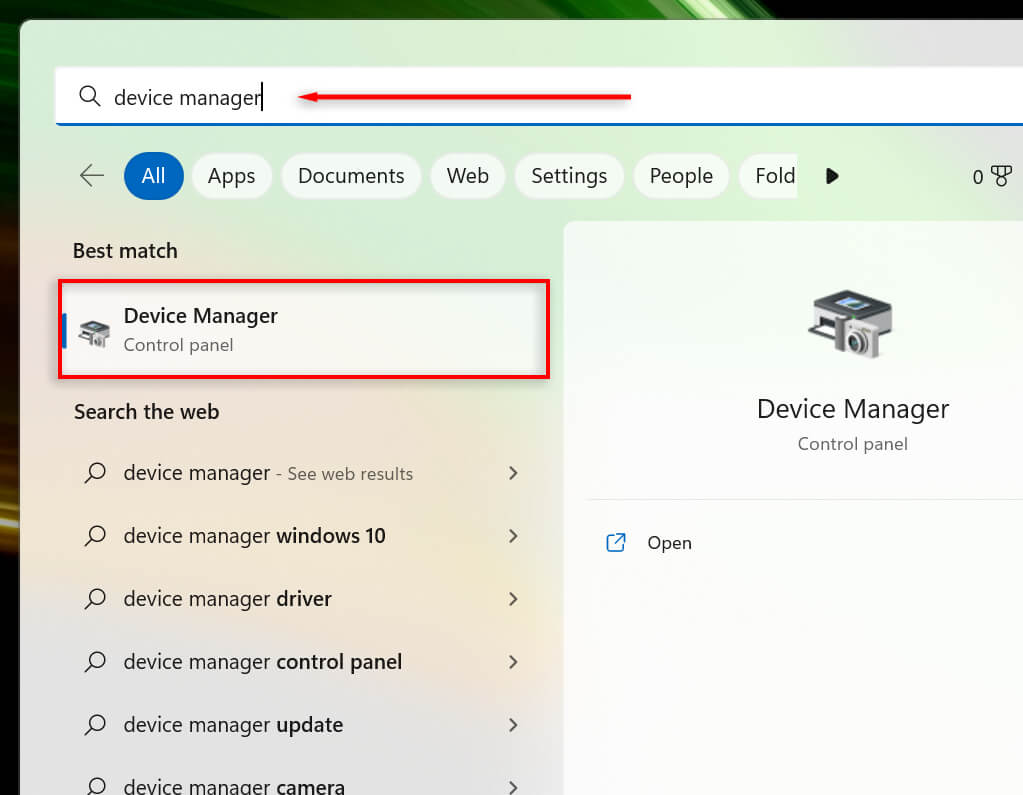Click the search text field containing 'device manager'
The width and height of the screenshot is (1023, 795).
(539, 97)
